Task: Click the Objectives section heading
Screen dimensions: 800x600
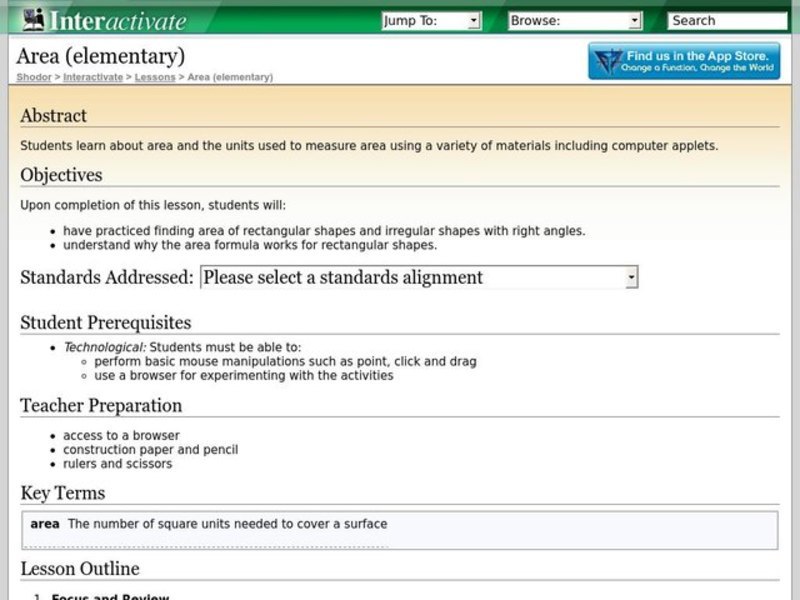Action: [61, 175]
